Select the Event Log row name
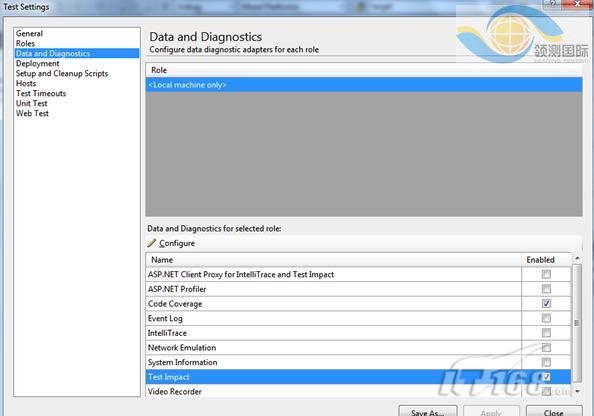The image size is (594, 416). (x=165, y=318)
